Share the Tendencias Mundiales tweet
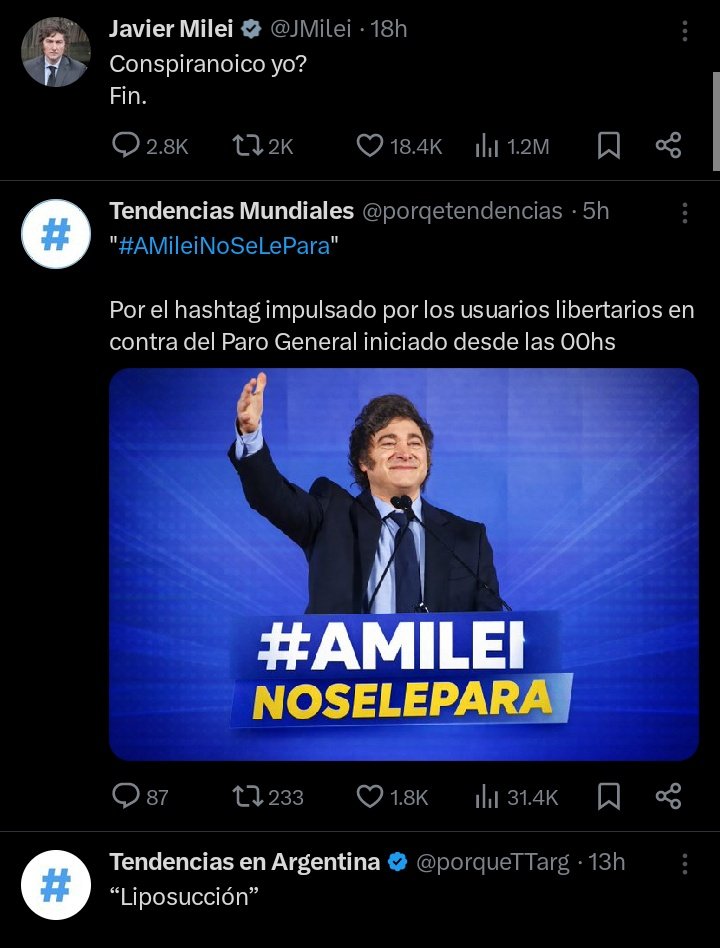720x948 pixels. [668, 796]
